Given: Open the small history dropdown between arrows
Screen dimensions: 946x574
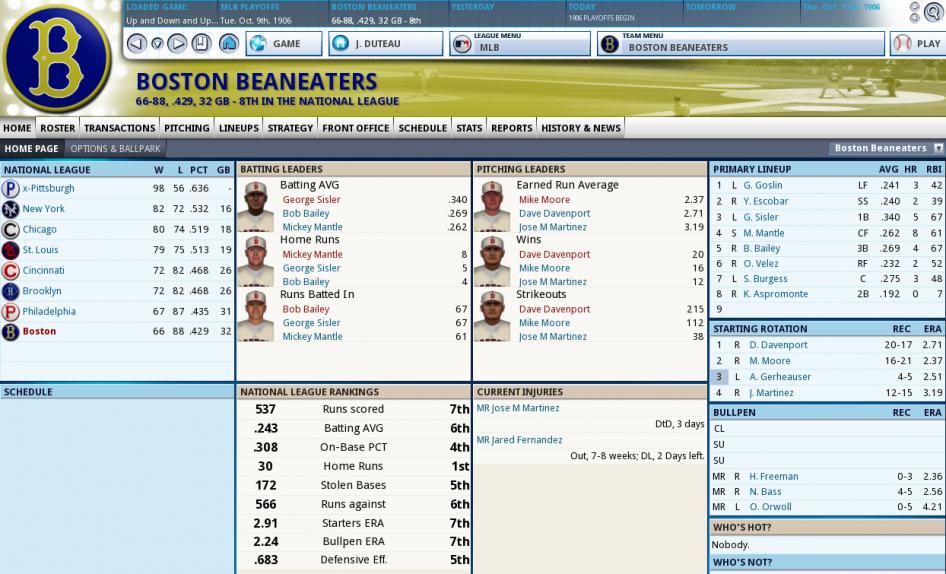Looking at the screenshot, I should point(157,43).
